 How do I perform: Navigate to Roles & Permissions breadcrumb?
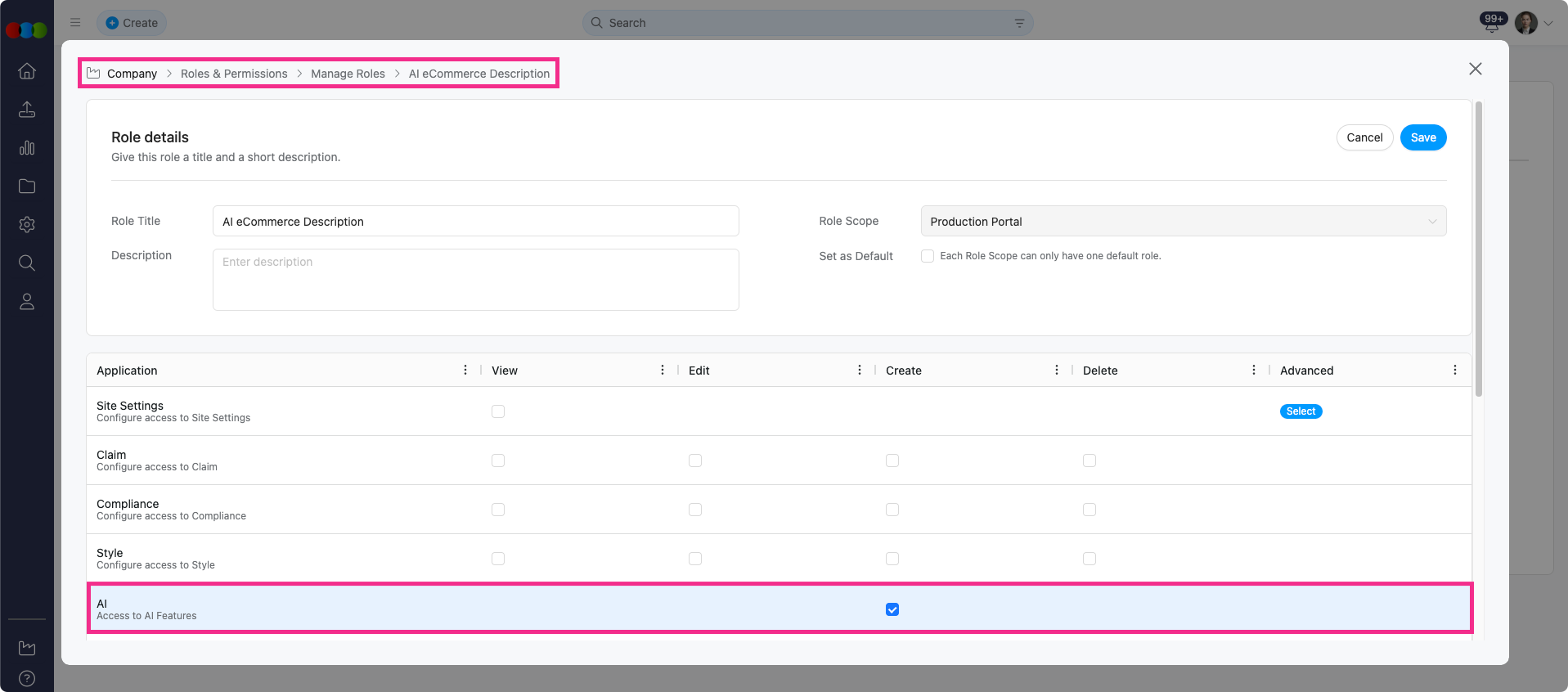[234, 74]
